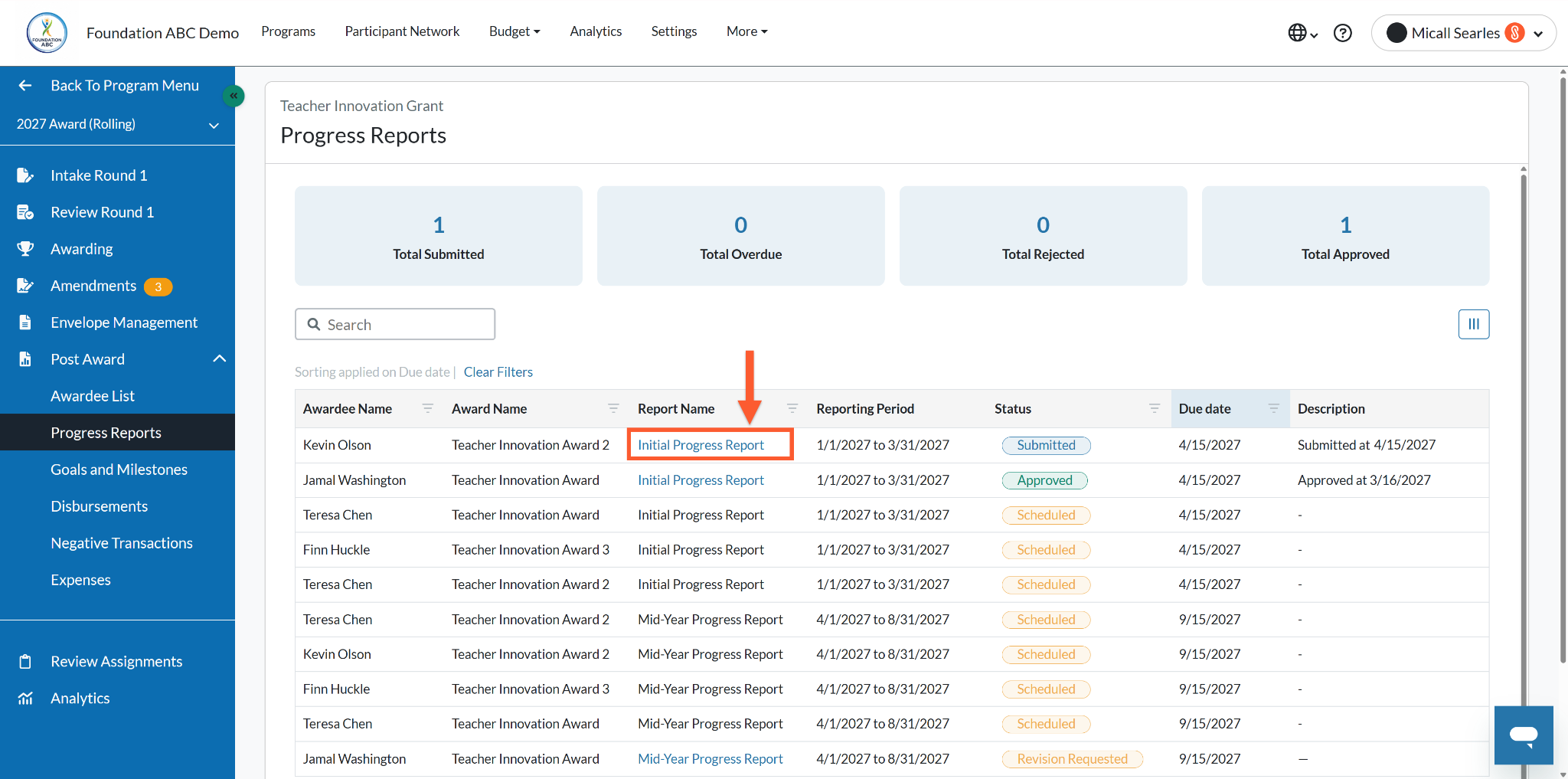Click the Review Round 1 sidebar icon
Viewport: 1568px width, 779px height.
[x=25, y=212]
